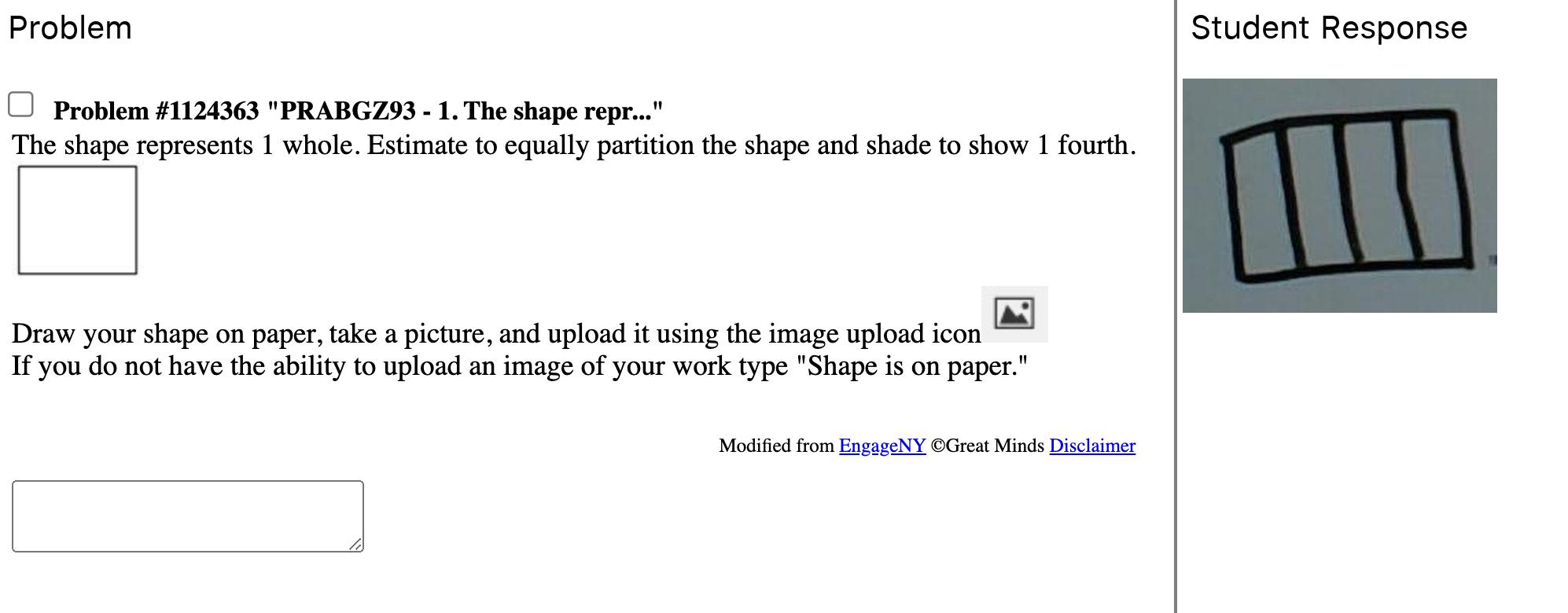The height and width of the screenshot is (613, 1568).
Task: Open the student's uploaded drawing photo
Action: pyautogui.click(x=1339, y=195)
